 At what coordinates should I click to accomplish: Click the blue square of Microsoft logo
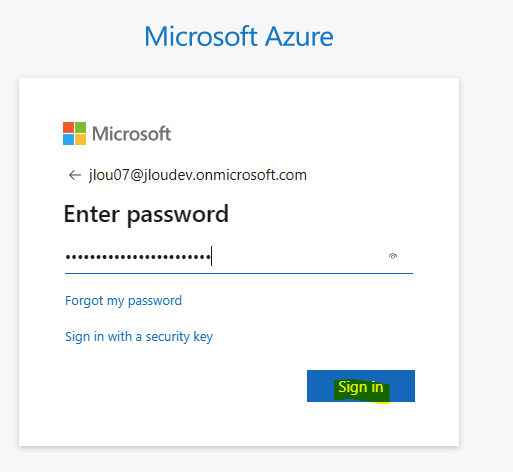tap(68, 139)
